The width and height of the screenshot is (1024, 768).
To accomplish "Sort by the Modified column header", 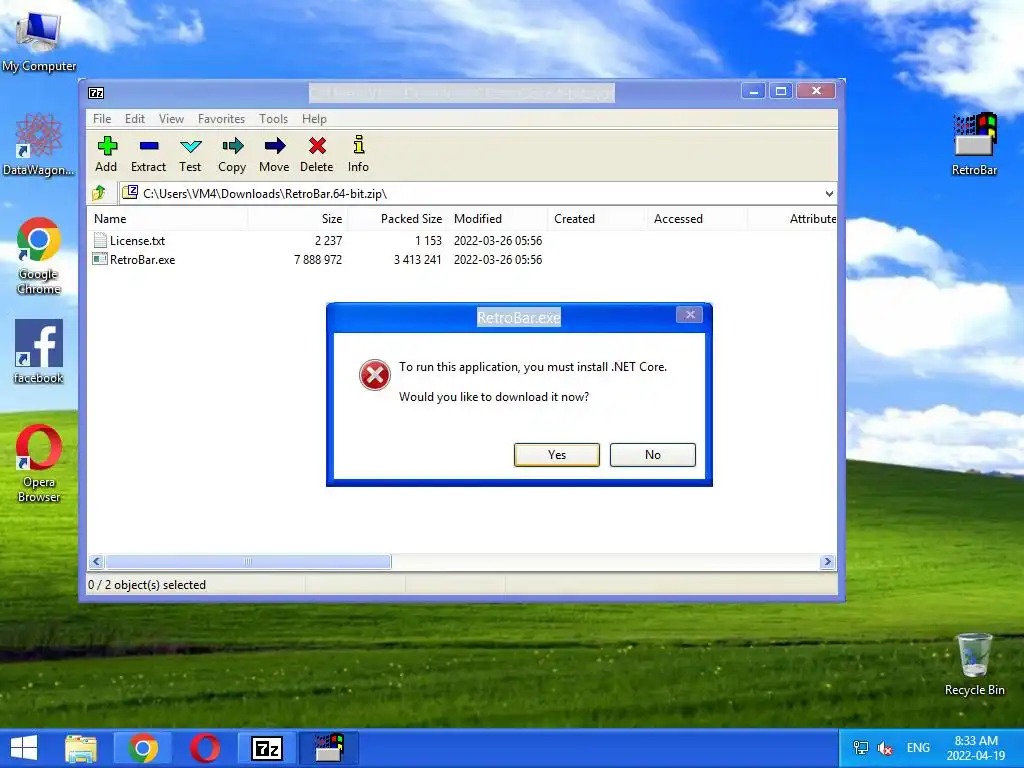I will coord(498,219).
